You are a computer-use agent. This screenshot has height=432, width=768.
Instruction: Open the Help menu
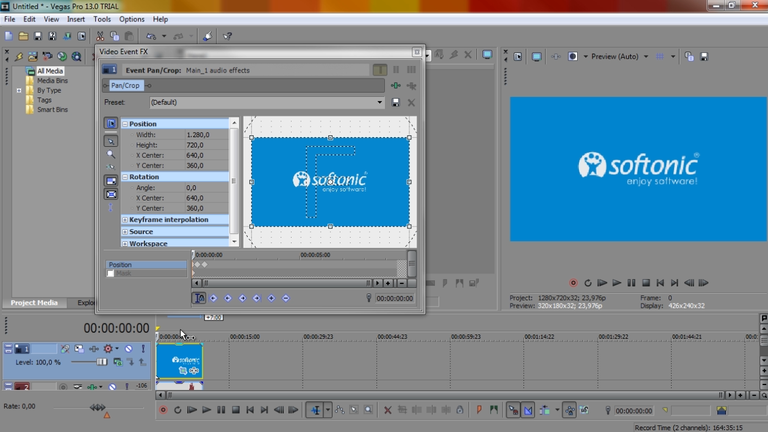click(x=160, y=20)
